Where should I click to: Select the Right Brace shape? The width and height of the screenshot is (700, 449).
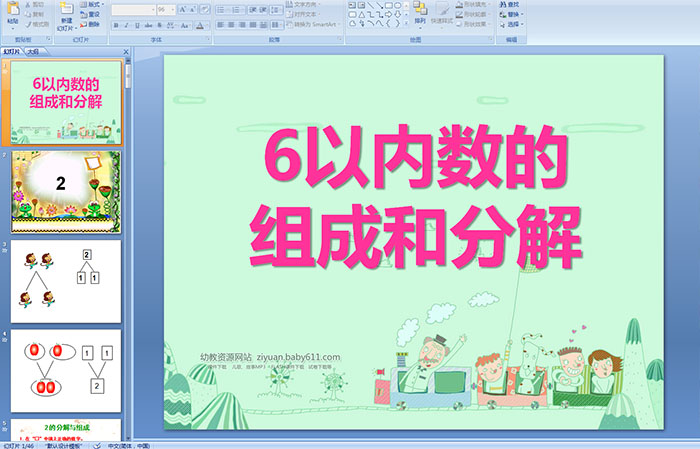(397, 23)
